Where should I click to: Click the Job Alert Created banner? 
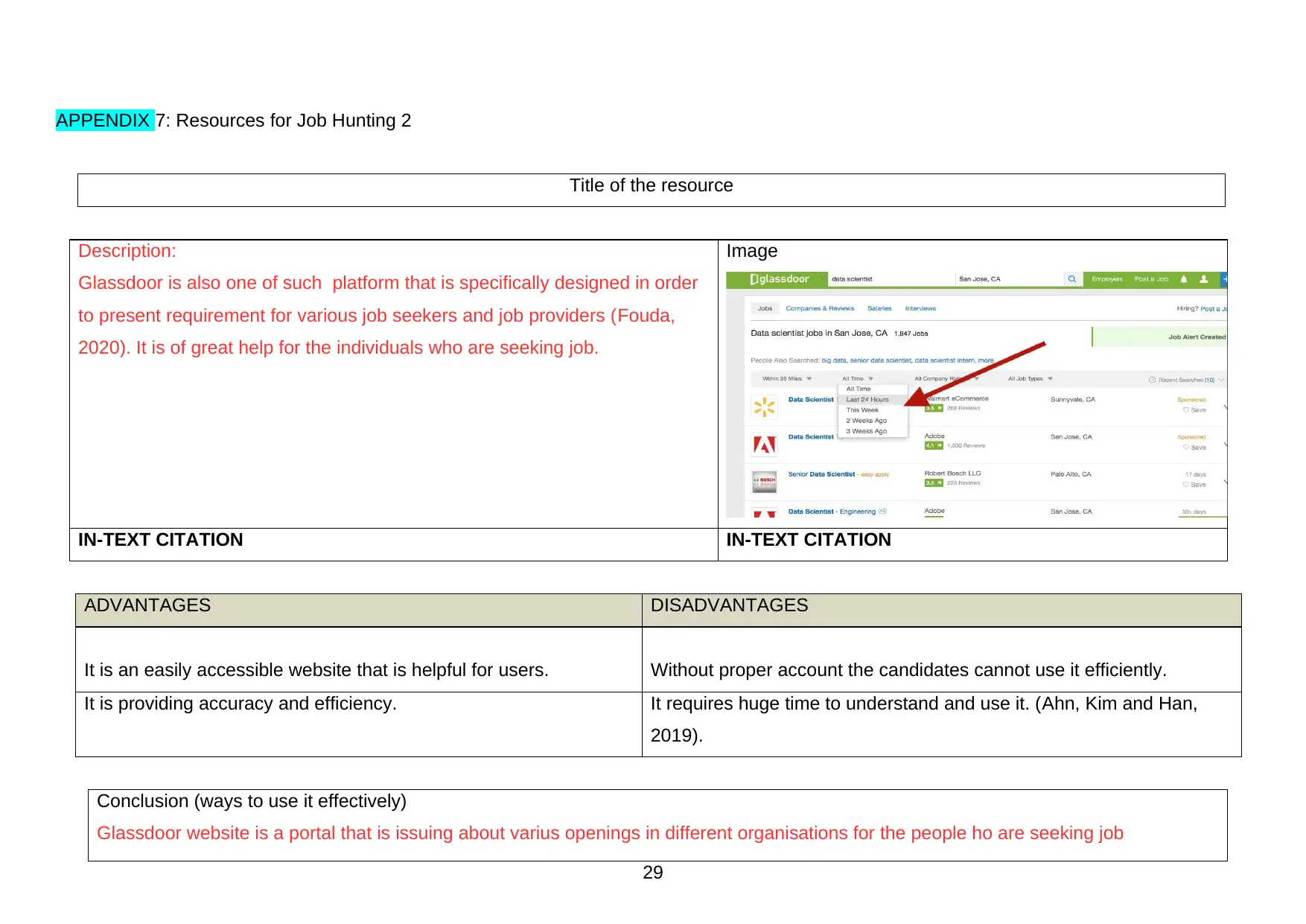(1159, 337)
